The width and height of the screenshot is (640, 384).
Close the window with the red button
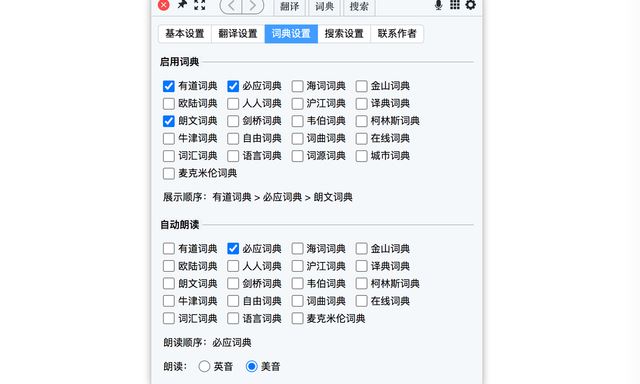[164, 4]
